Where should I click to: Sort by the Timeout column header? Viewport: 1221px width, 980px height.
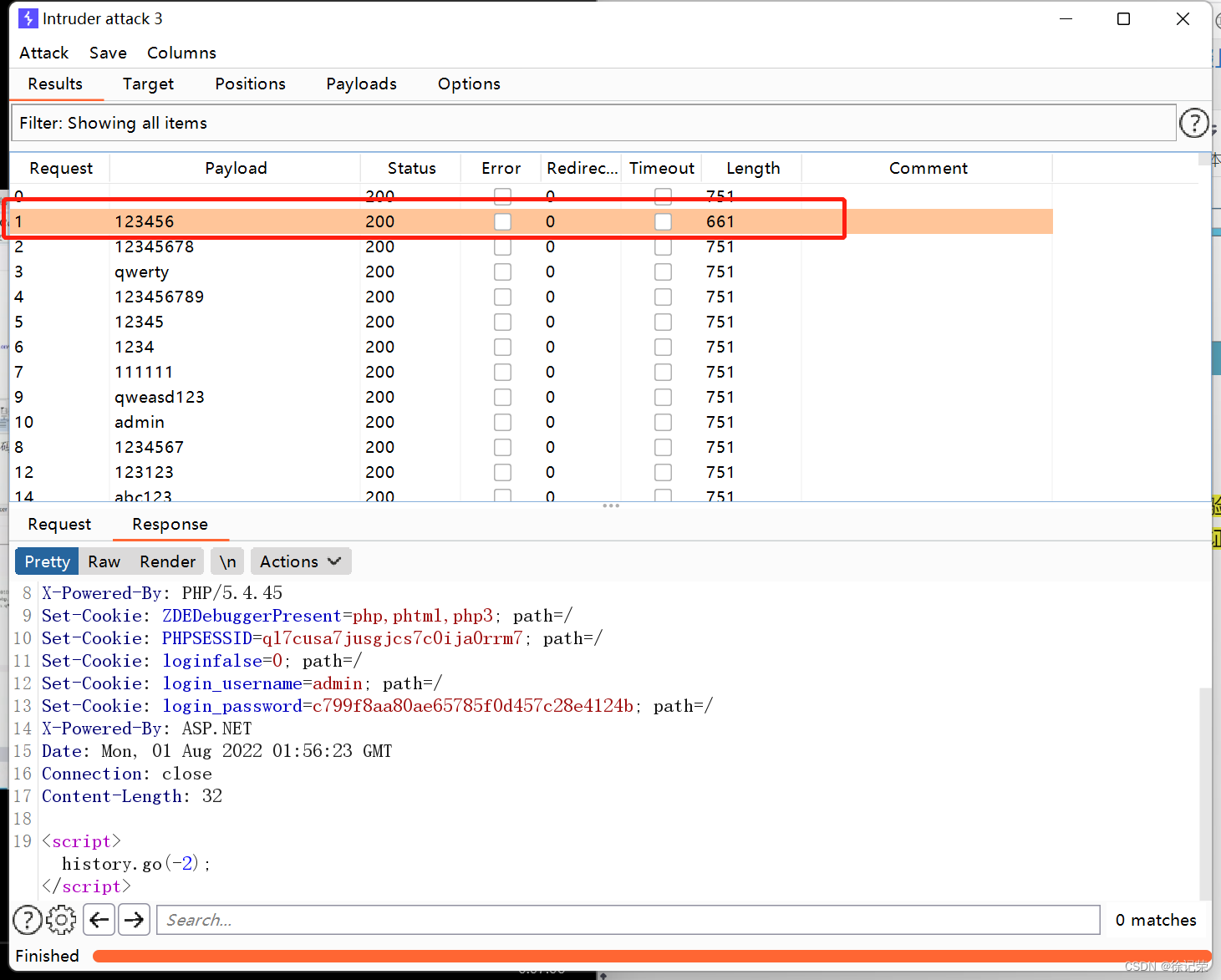tap(662, 168)
